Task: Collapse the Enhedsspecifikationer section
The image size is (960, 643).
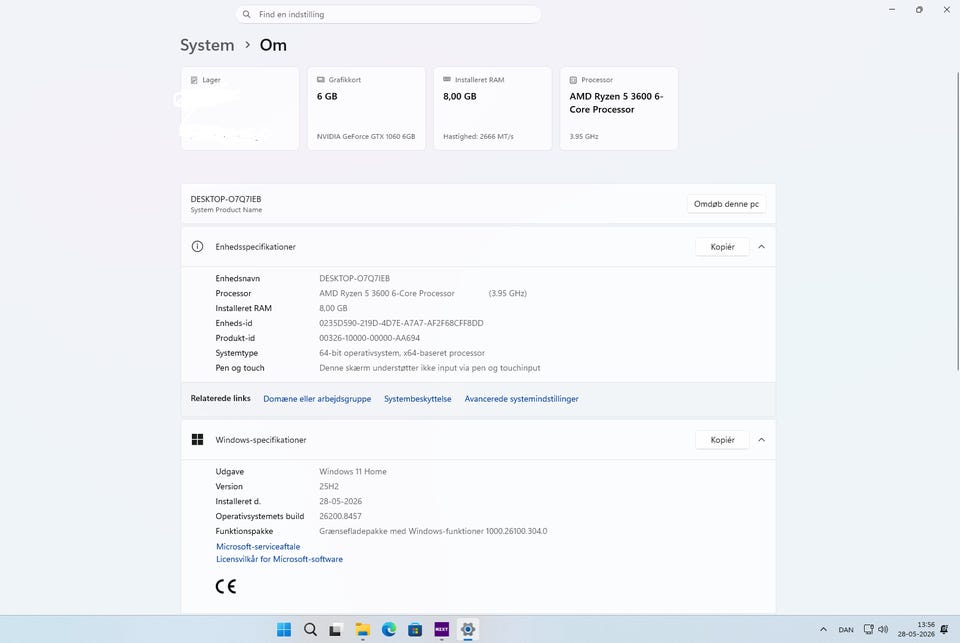Action: point(762,247)
